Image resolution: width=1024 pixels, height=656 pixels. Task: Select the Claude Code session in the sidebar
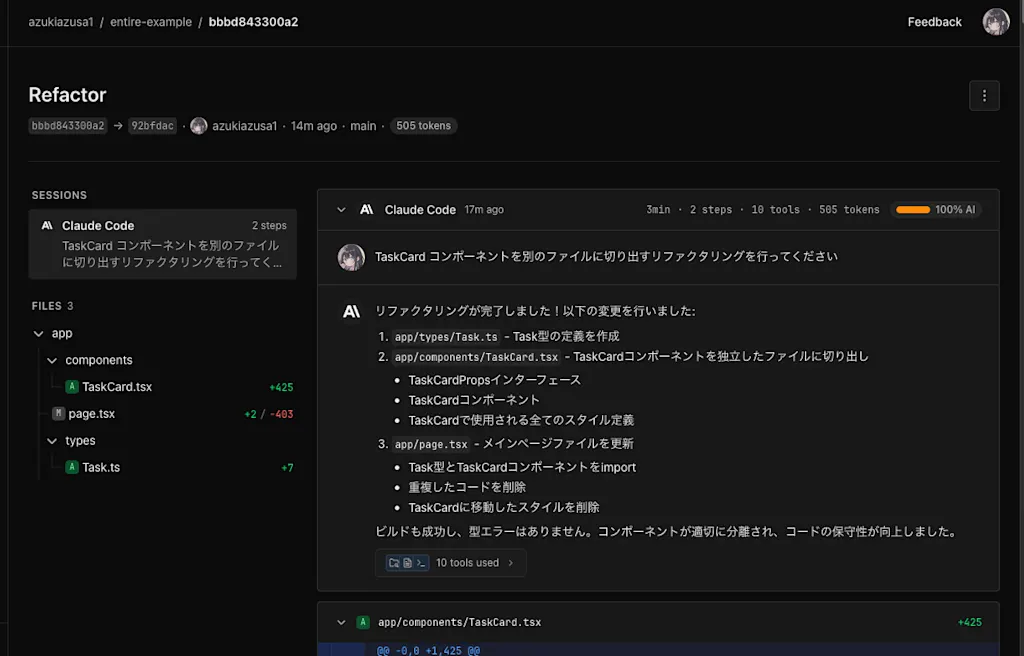point(163,244)
